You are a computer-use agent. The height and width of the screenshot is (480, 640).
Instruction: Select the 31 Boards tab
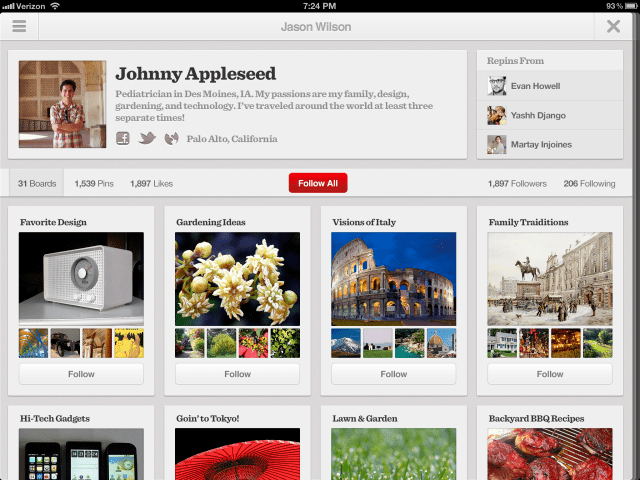(37, 183)
